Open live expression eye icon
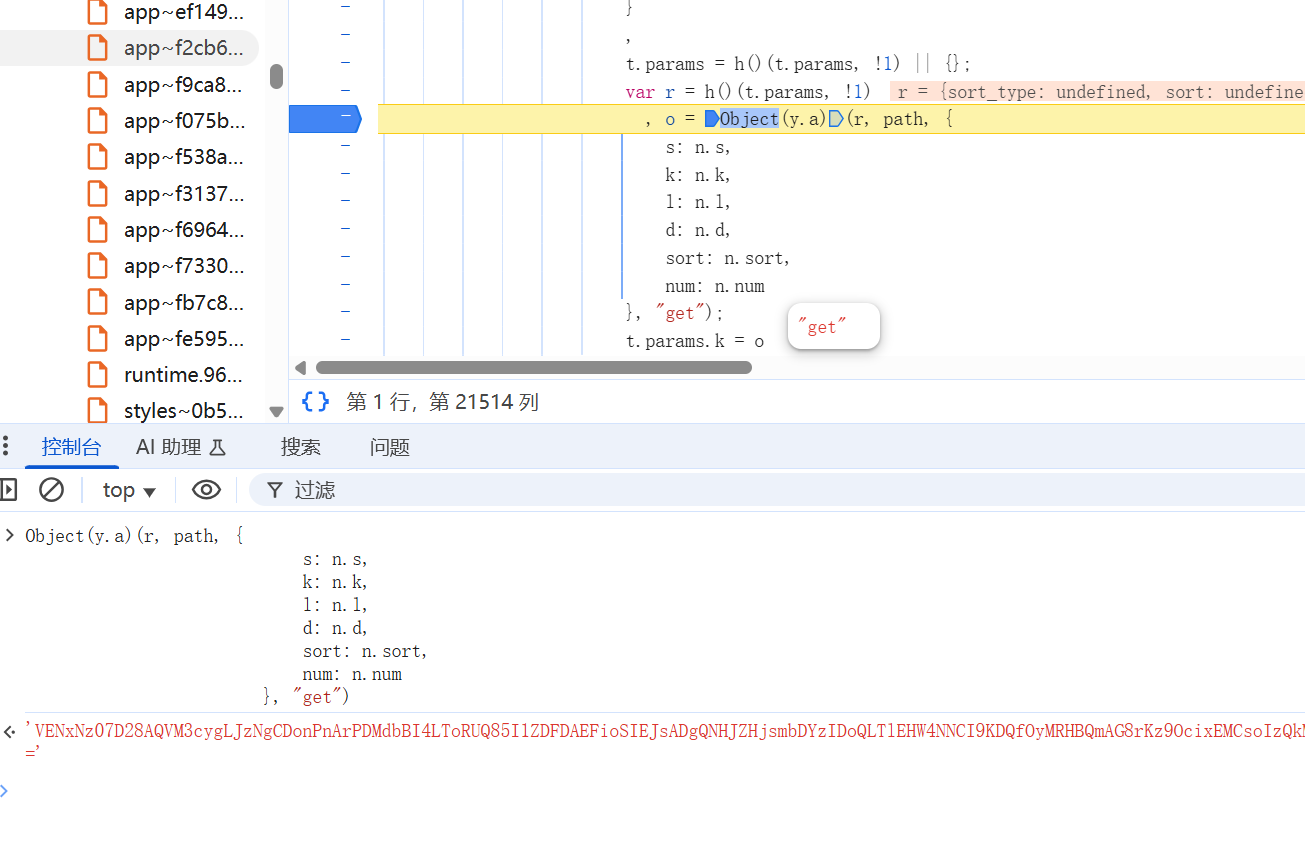 click(x=206, y=490)
